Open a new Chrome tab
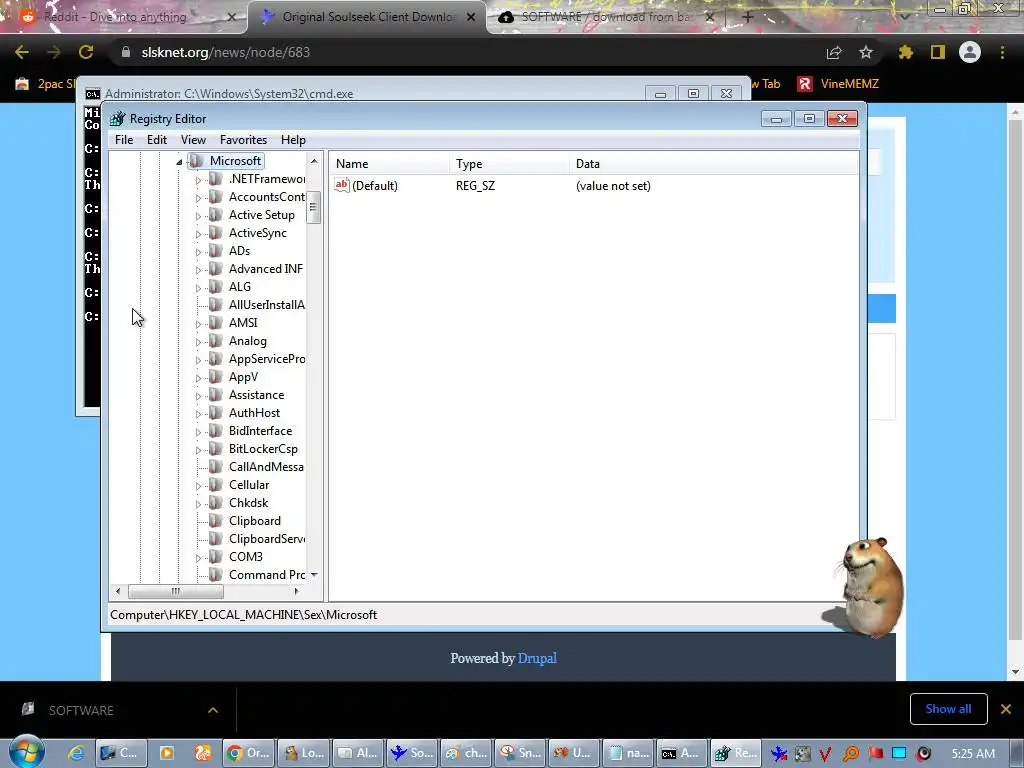Screen dimensions: 1024x768 pyautogui.click(x=748, y=17)
